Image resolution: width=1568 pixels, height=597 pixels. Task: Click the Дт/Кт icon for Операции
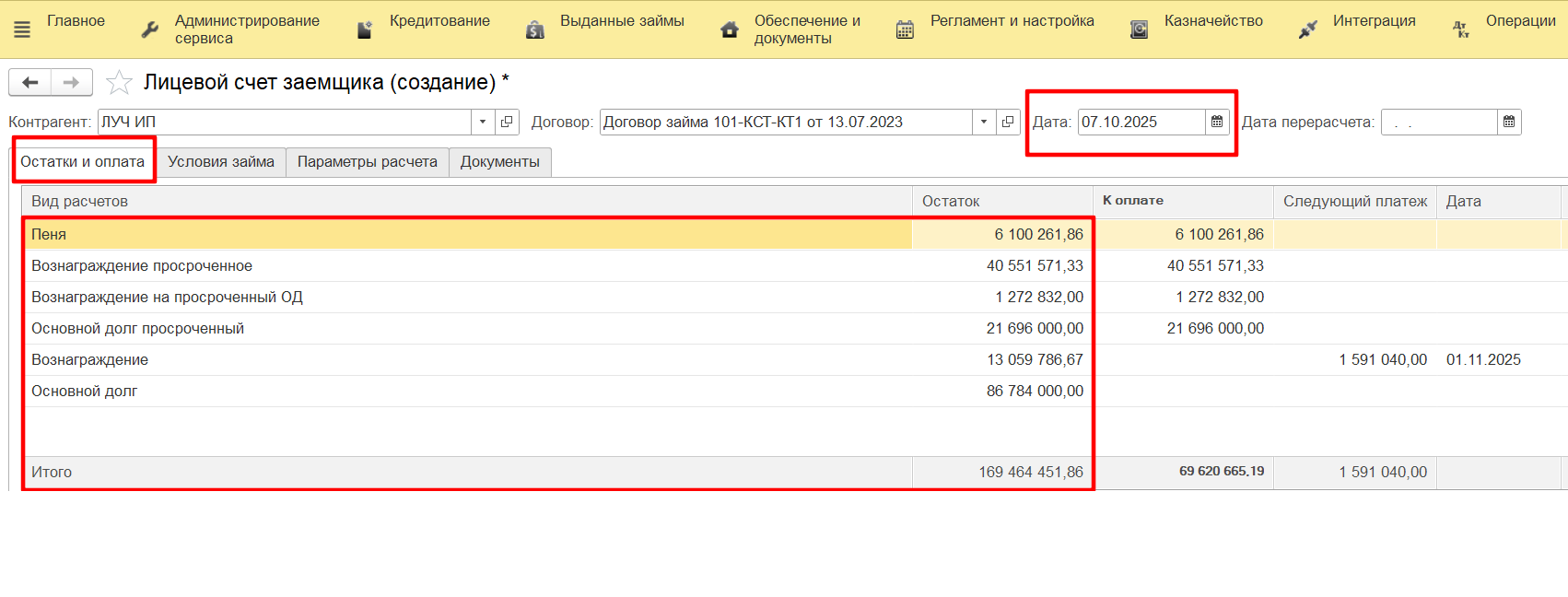coord(1461,29)
